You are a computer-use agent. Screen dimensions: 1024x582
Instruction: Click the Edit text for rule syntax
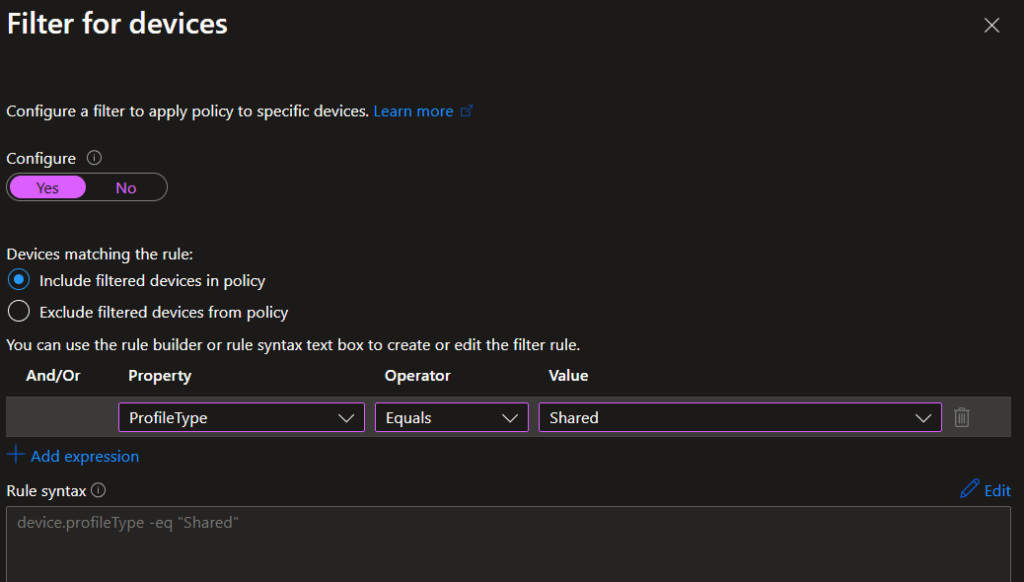997,490
